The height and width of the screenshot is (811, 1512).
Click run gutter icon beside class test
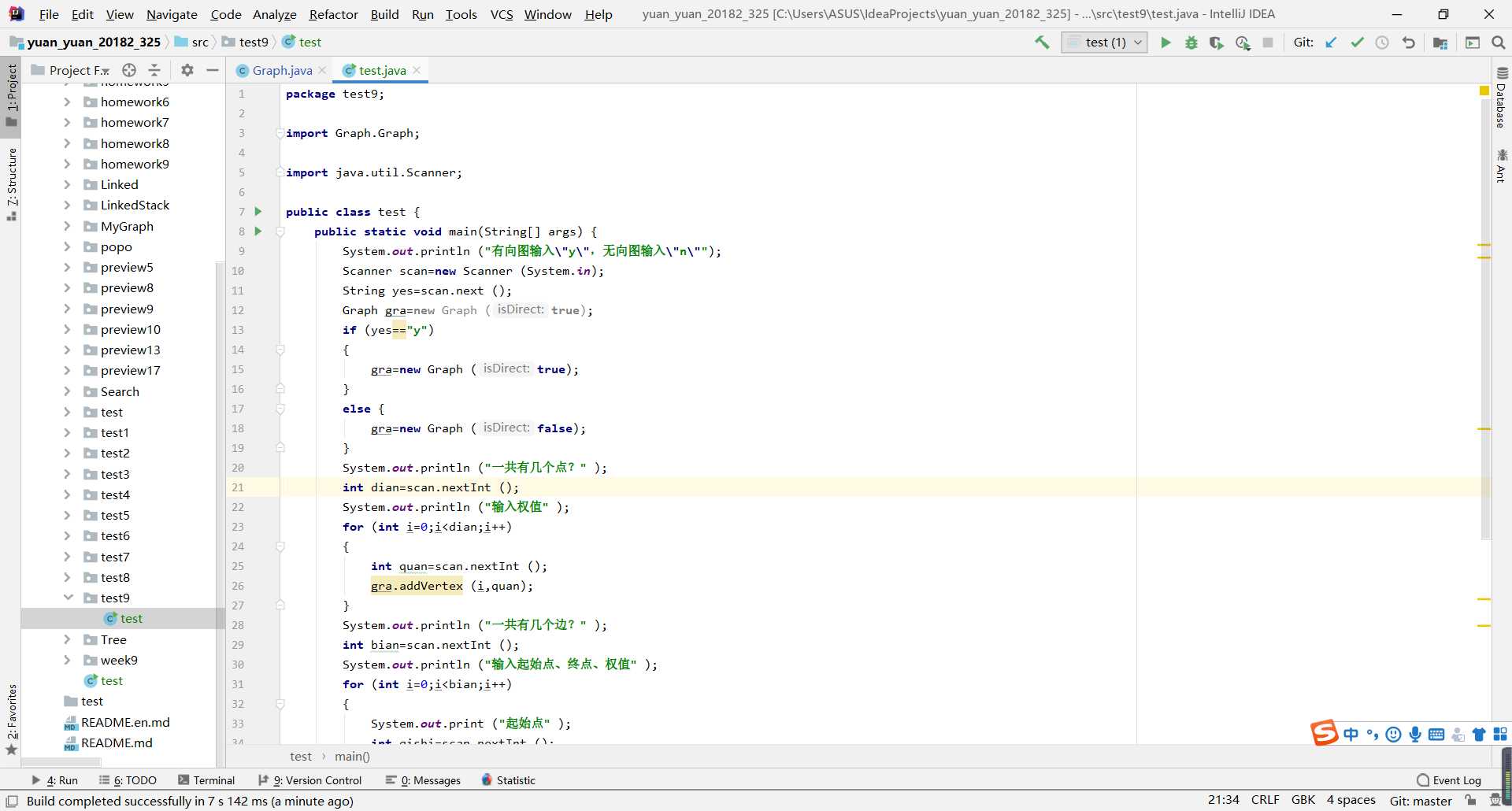tap(258, 212)
